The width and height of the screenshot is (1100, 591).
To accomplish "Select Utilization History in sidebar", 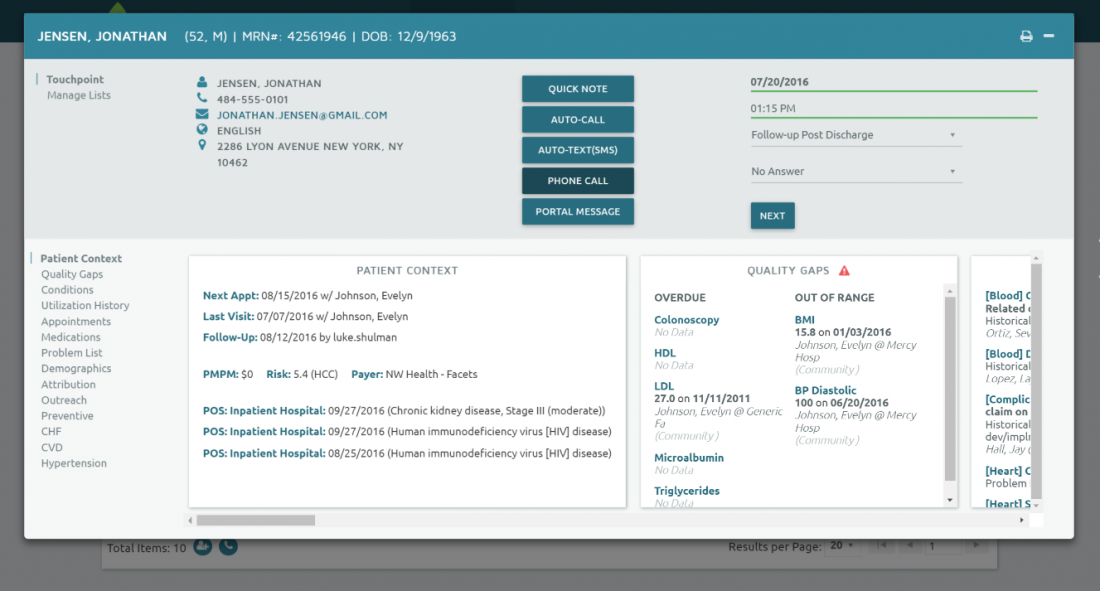I will [85, 305].
